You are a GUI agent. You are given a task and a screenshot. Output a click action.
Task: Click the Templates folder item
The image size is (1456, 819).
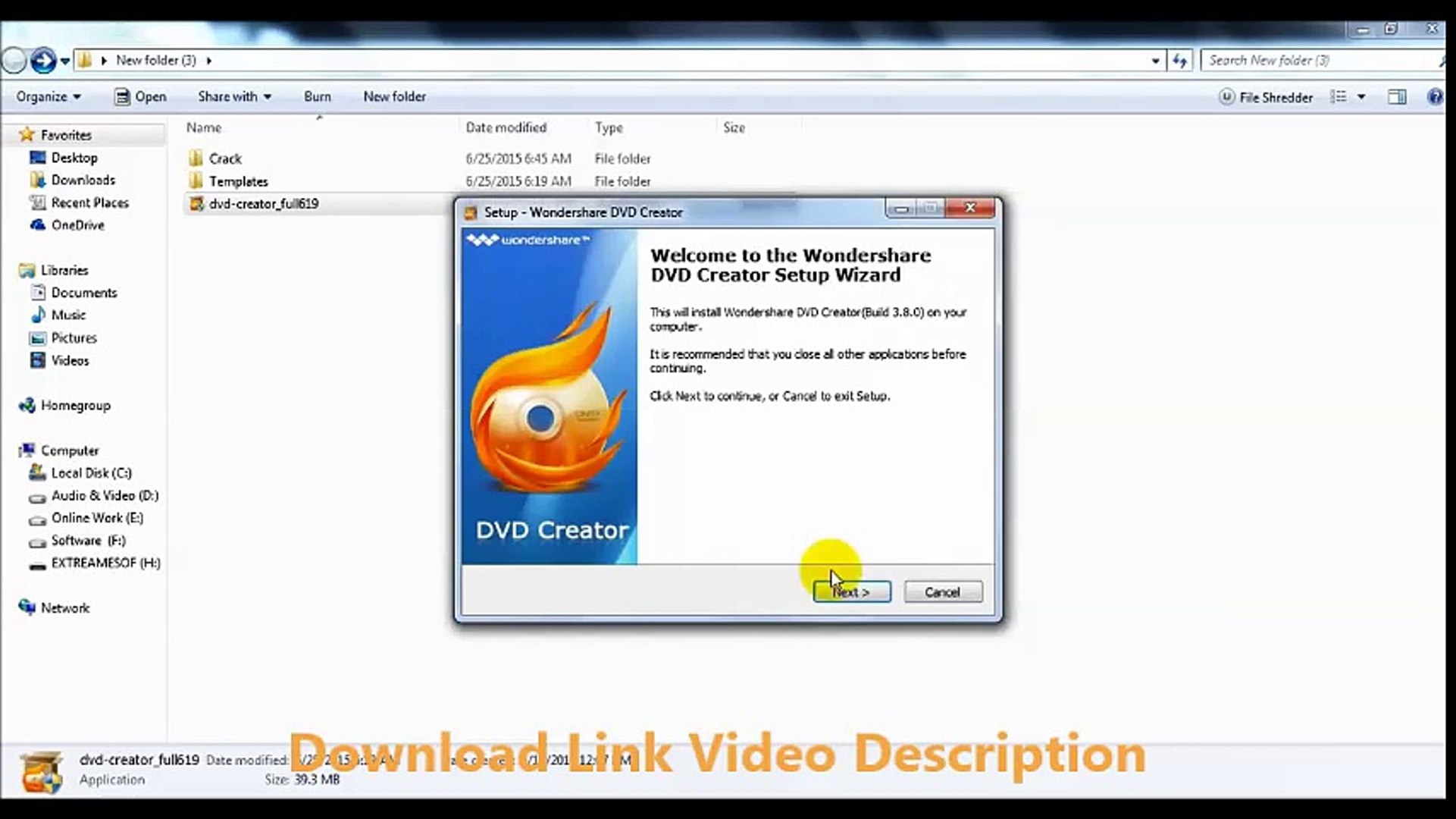pos(238,181)
